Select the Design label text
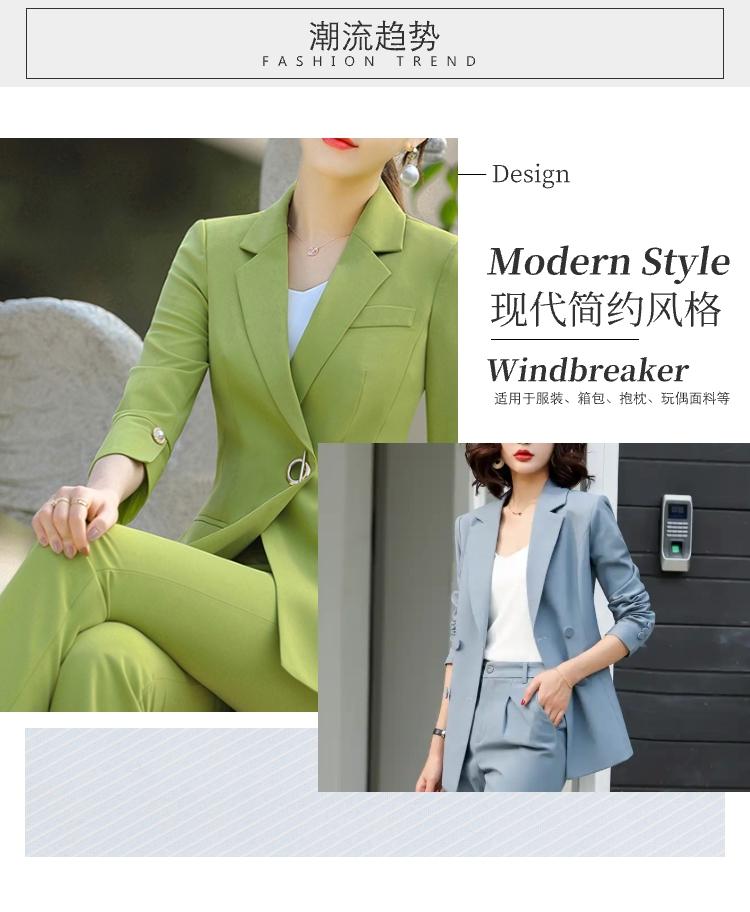The height and width of the screenshot is (912, 750). tap(531, 174)
